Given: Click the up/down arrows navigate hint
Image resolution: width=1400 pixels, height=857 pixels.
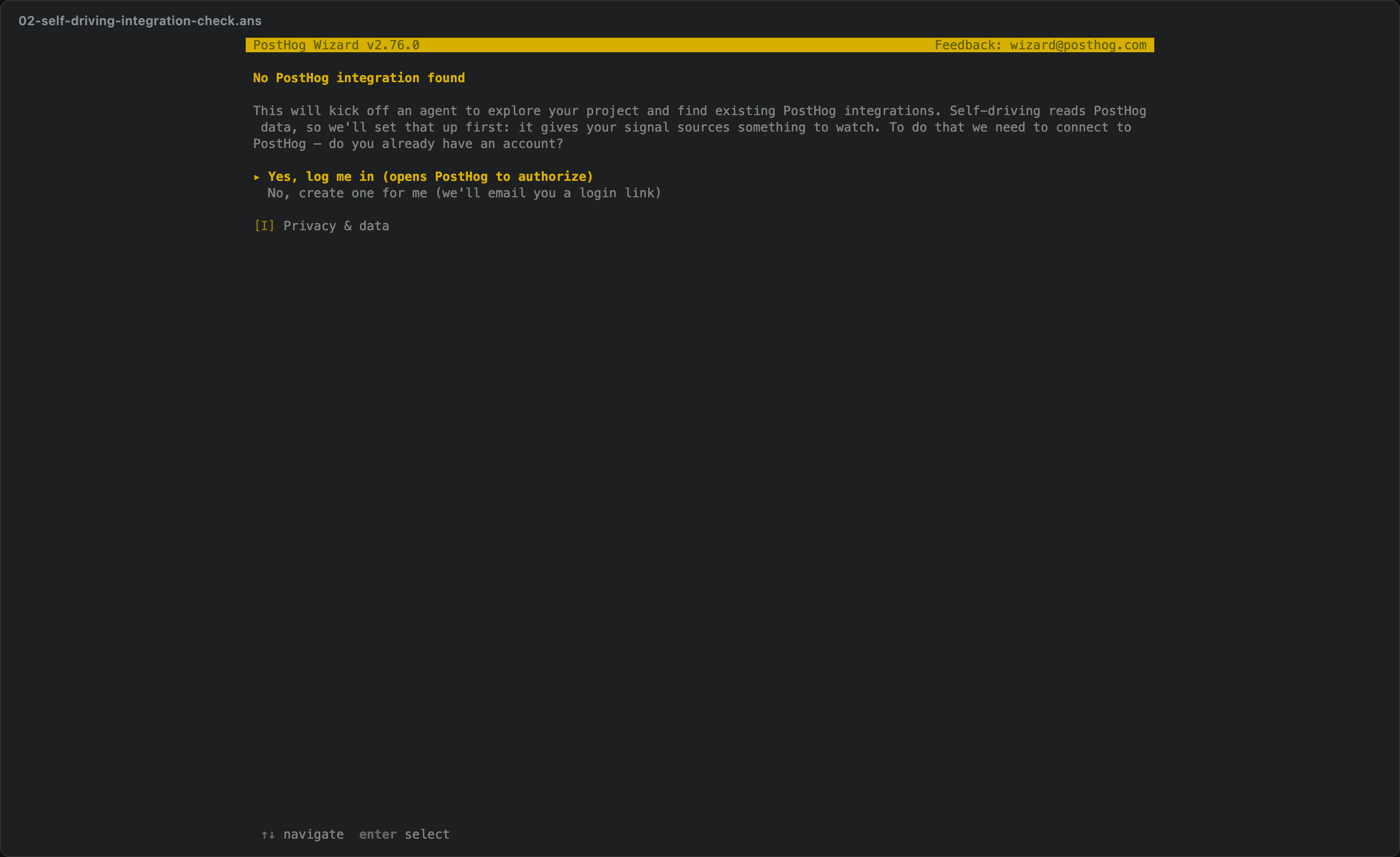Looking at the screenshot, I should 302,834.
